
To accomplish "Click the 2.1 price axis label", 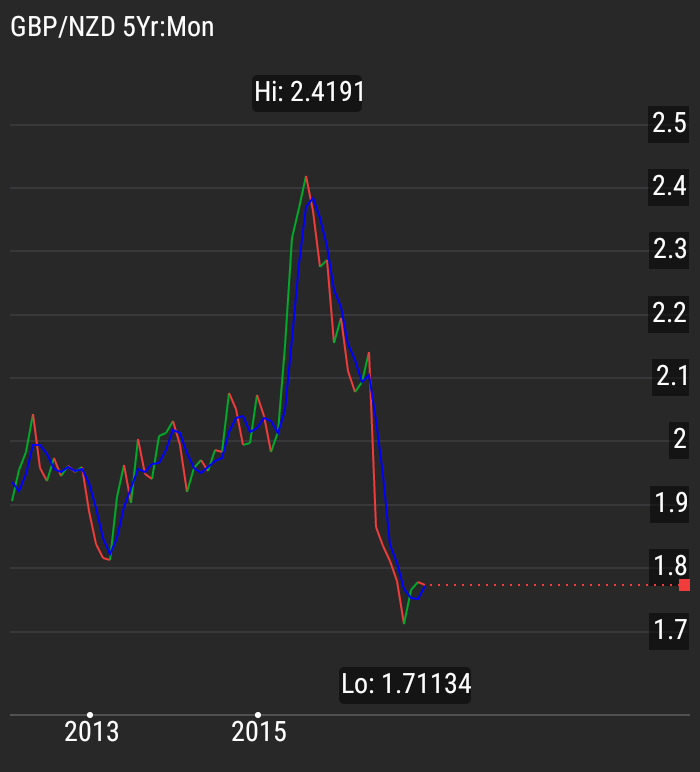I will (671, 377).
